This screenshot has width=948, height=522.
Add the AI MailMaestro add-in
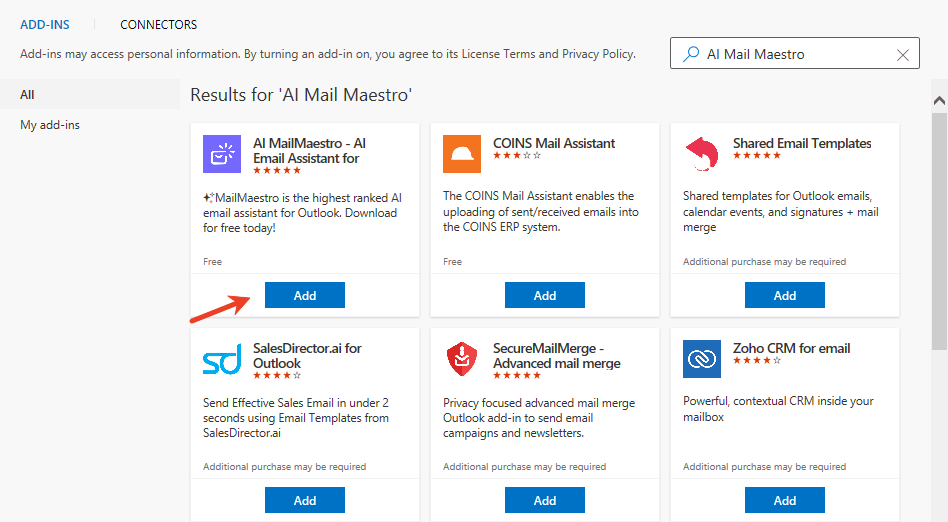pos(305,295)
